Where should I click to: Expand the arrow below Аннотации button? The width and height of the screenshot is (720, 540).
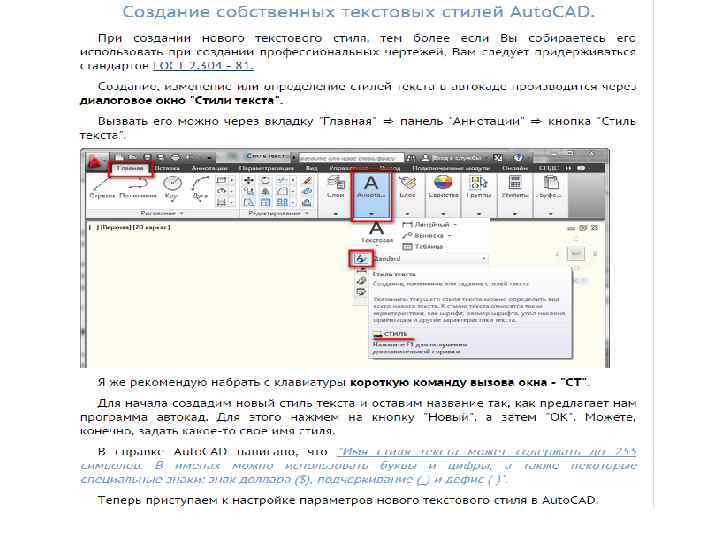tap(371, 214)
